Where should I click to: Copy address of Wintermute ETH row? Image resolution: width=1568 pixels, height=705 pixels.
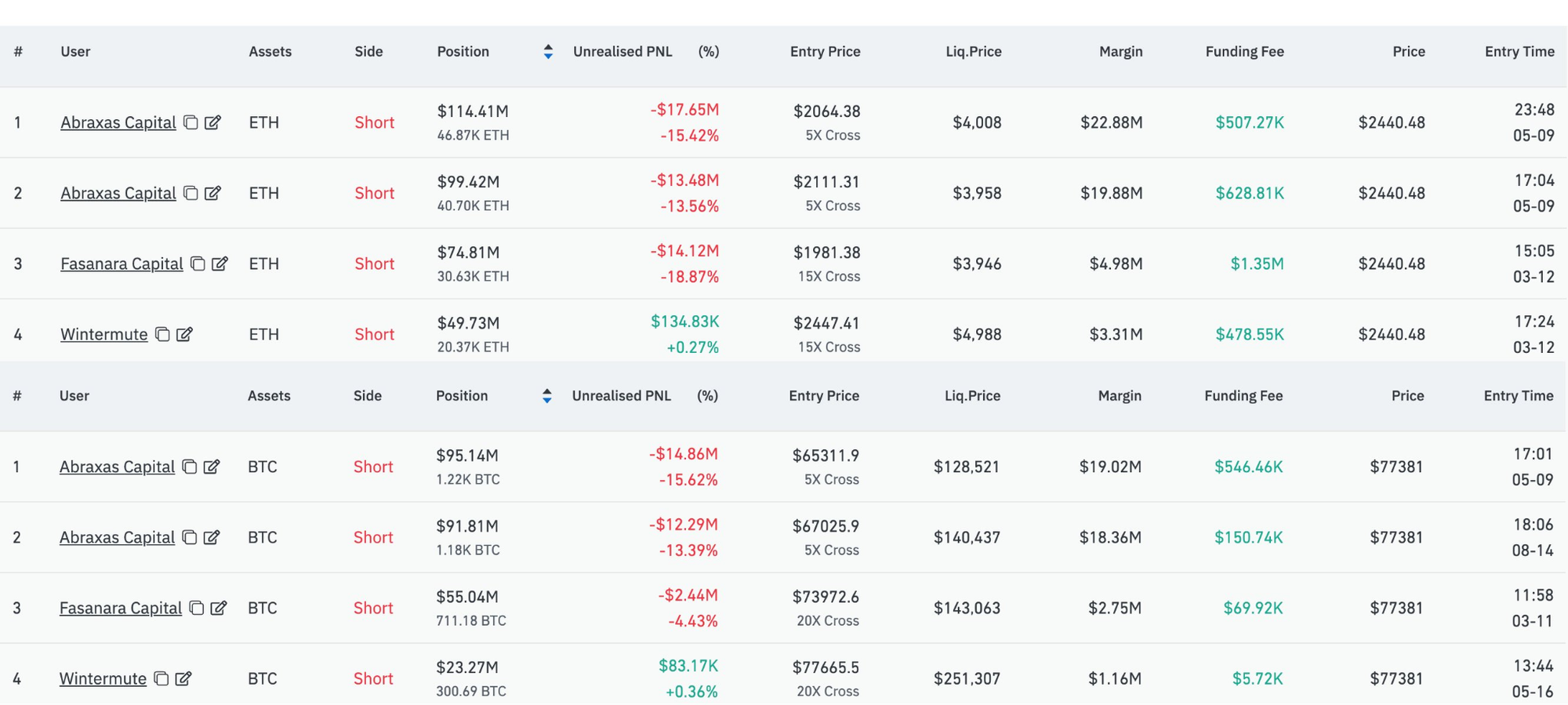pos(162,334)
